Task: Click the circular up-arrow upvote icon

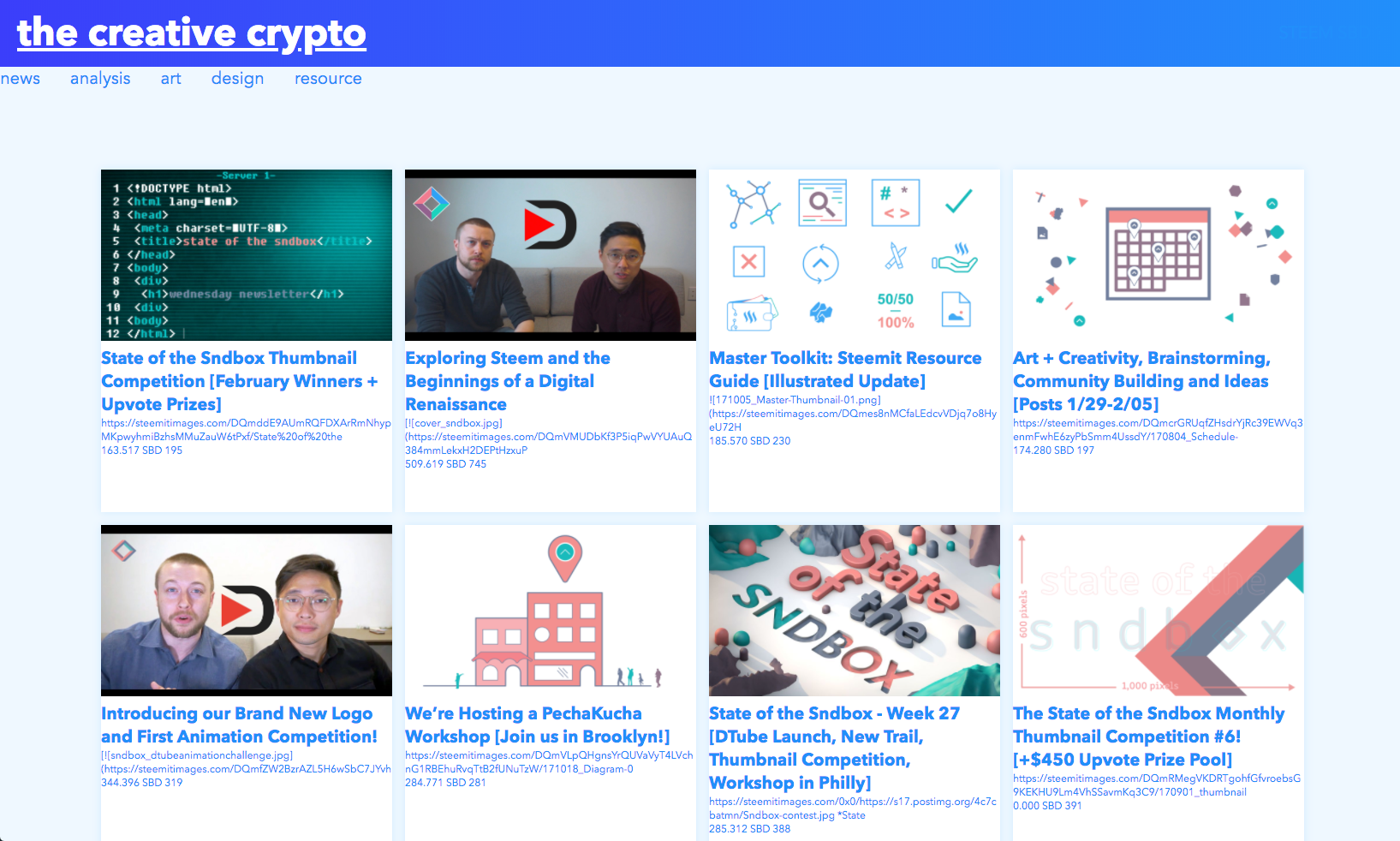Action: tap(820, 263)
